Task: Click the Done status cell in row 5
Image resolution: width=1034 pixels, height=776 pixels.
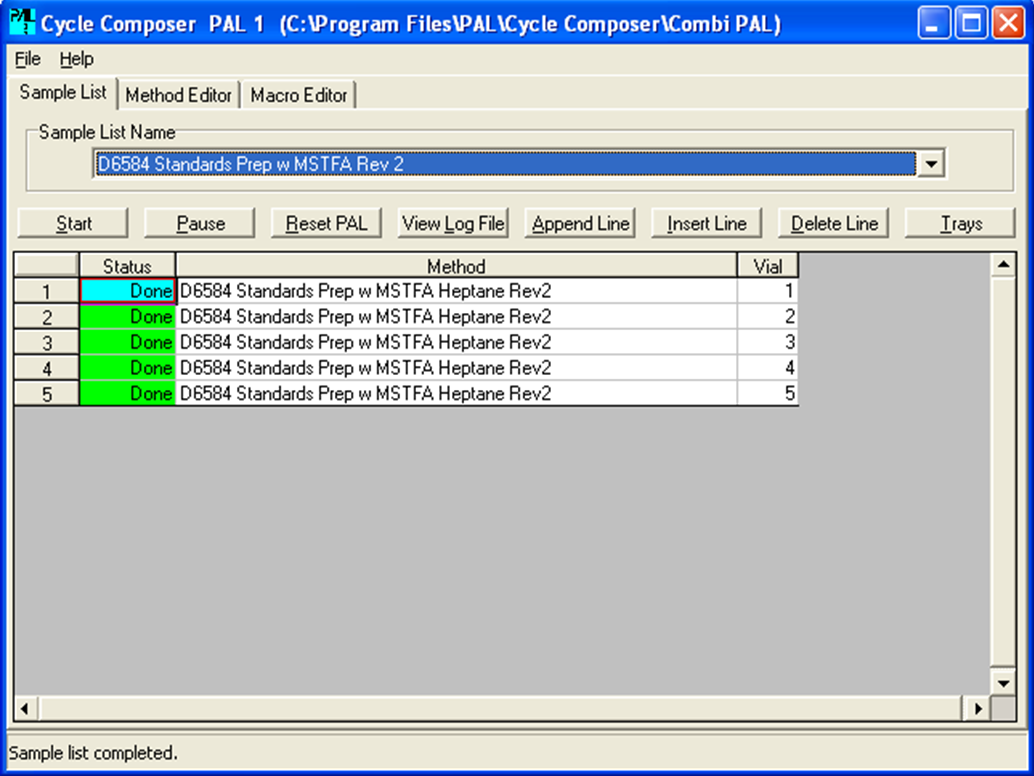Action: point(127,394)
